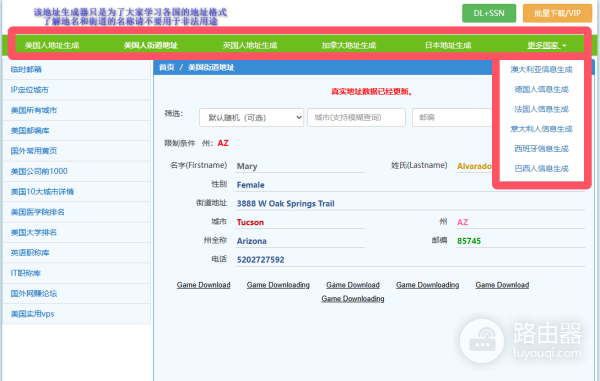Select 法国人信息生成 from the dropdown
This screenshot has height=381, width=600.
pyautogui.click(x=541, y=109)
